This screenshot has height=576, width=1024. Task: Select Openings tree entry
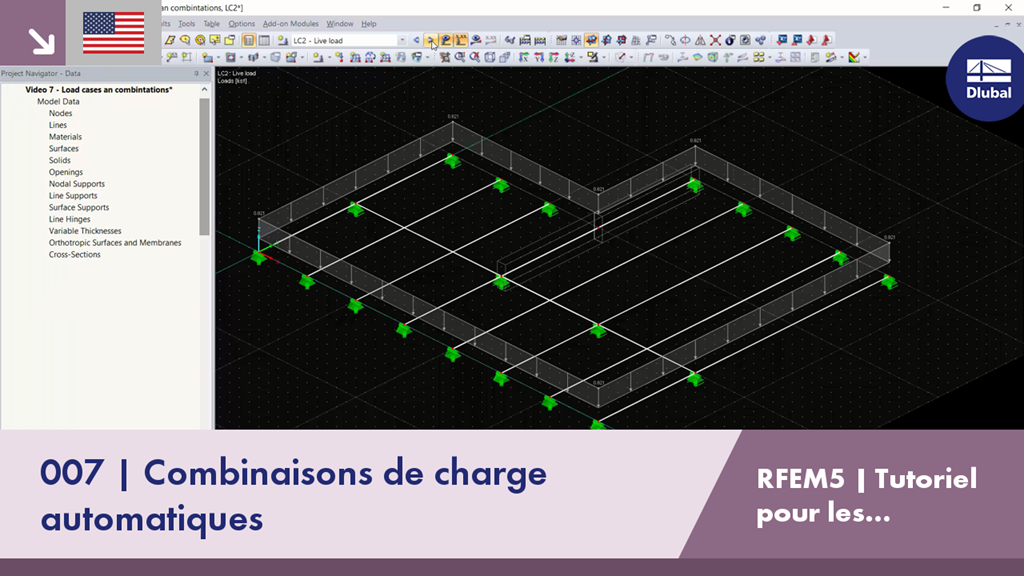[66, 172]
